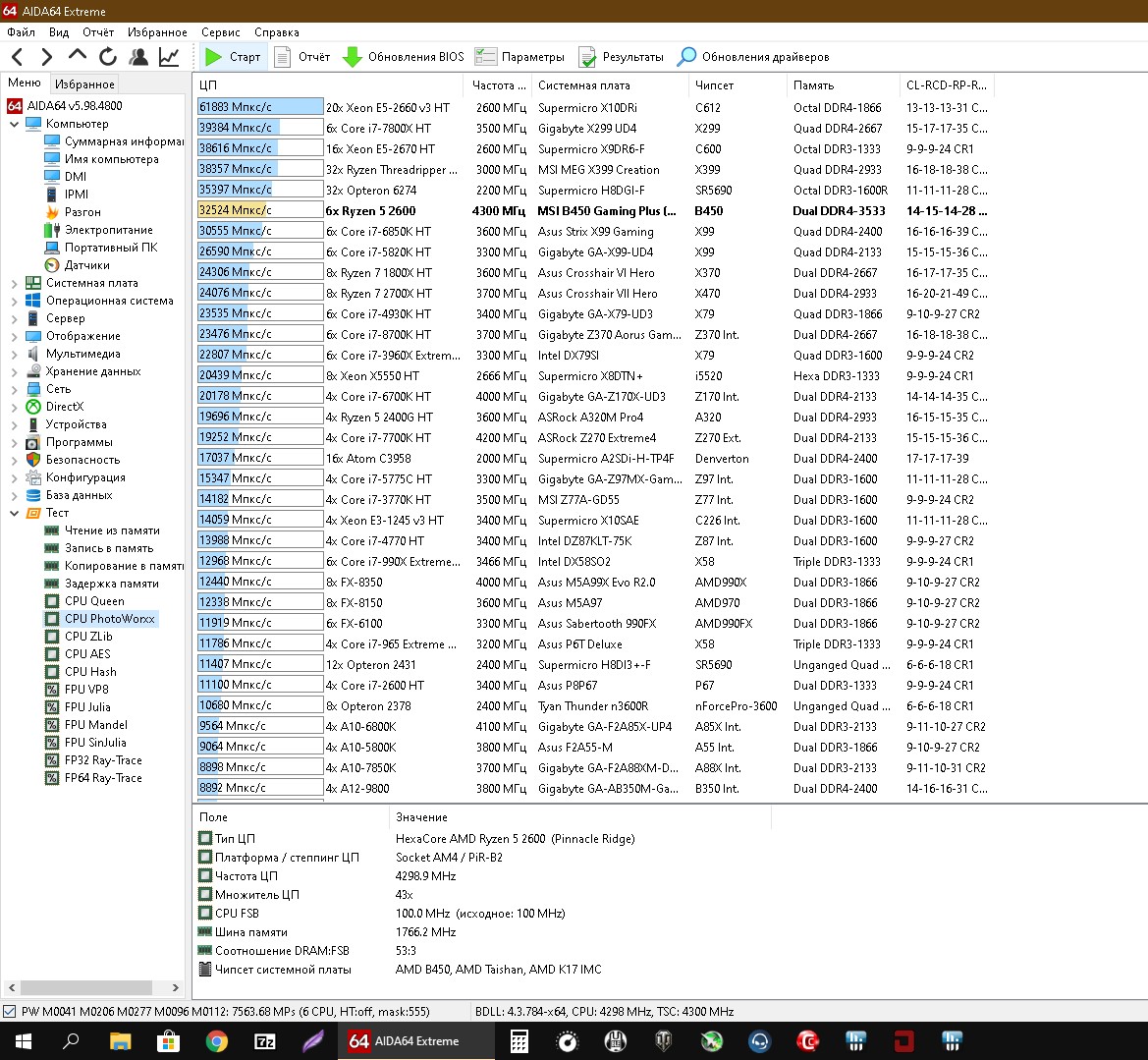
Task: Switch to the Избранное tab
Action: point(84,84)
